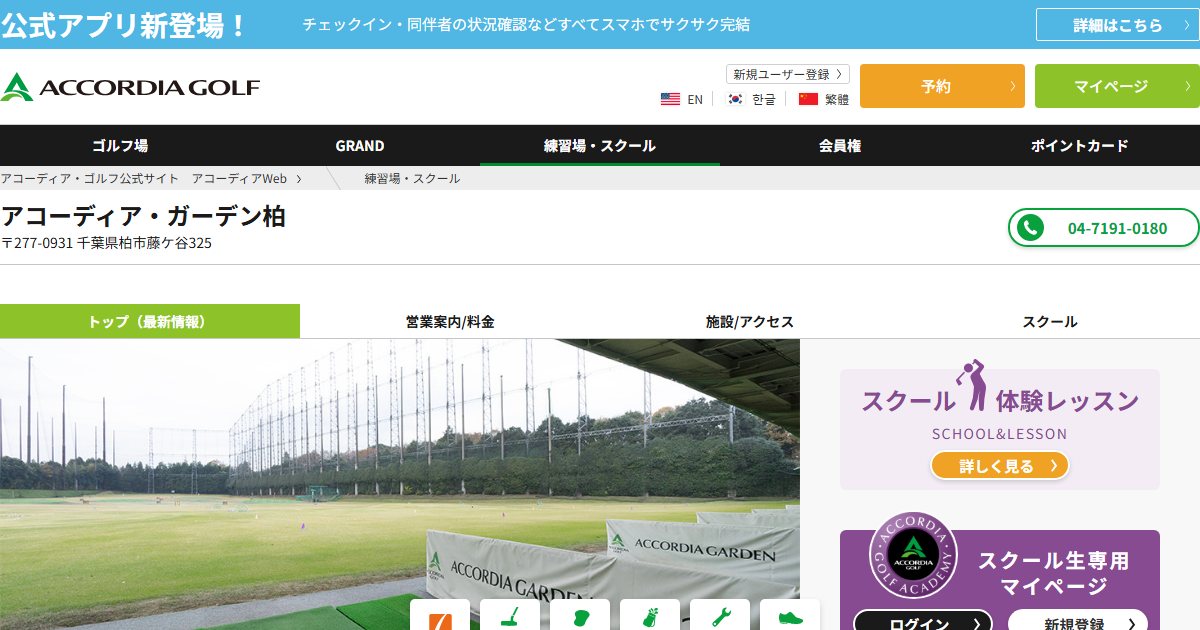Screen dimensions: 1200x630
Task: Click breadcrumb 練習場・スクール
Action: click(x=412, y=178)
